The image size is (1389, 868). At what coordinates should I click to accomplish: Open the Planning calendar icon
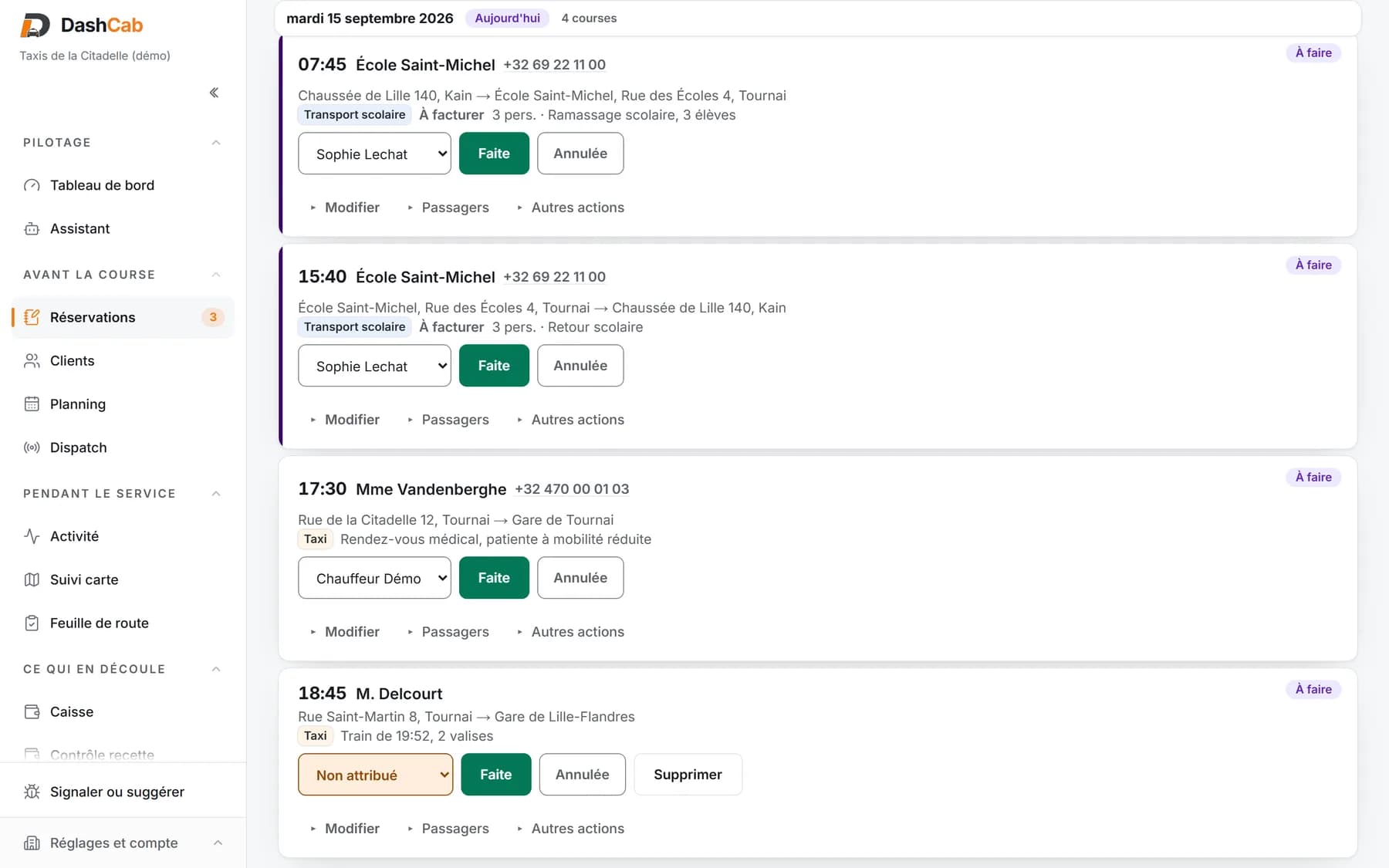point(32,404)
